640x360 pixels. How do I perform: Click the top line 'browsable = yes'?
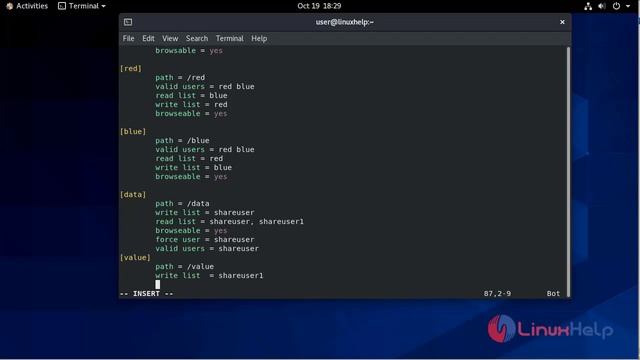click(x=189, y=51)
